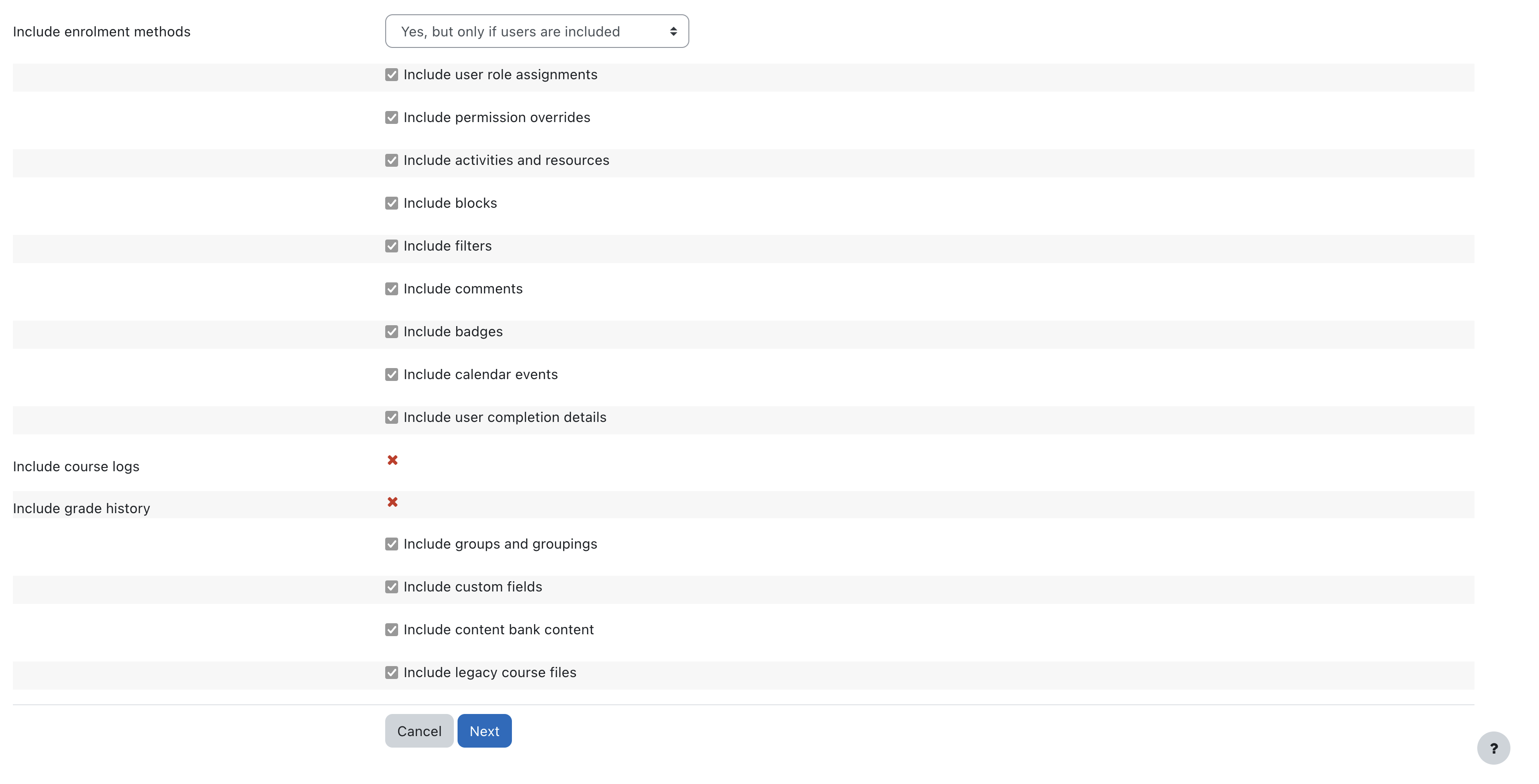
Task: Open the help question mark button
Action: pyautogui.click(x=1493, y=748)
